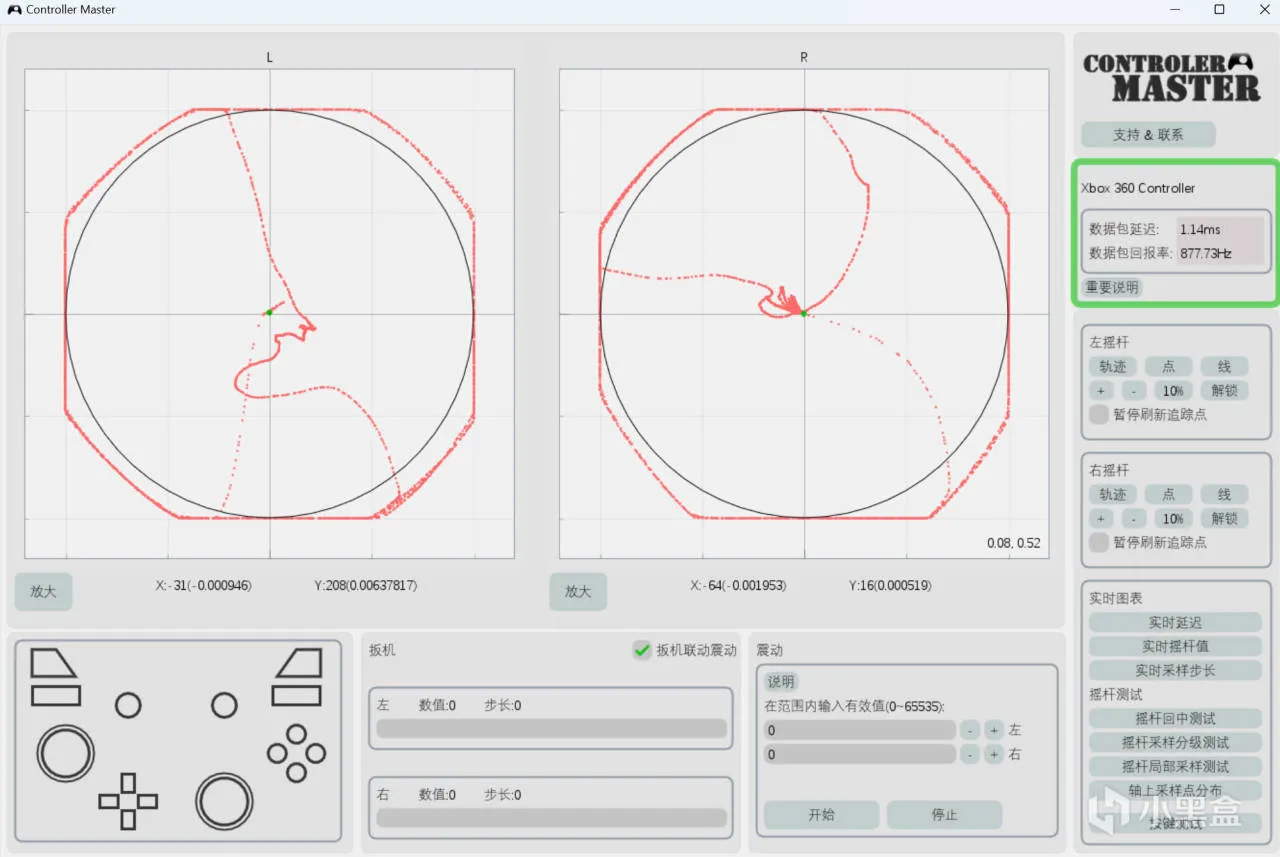Screen dimensions: 1280x857
Task: Click the left stick double-circle in controller diagram
Action: tap(66, 753)
